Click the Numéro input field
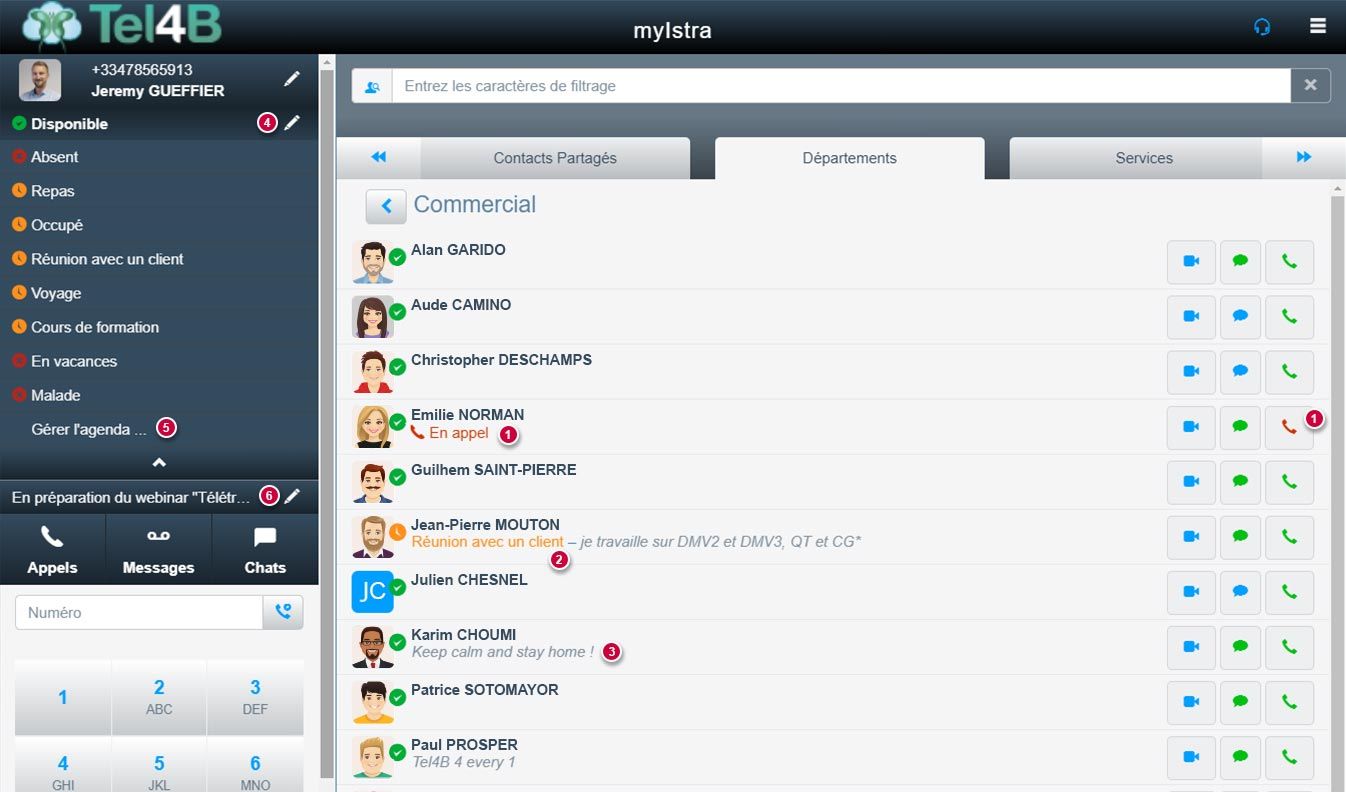The width and height of the screenshot is (1346, 792). coord(139,612)
